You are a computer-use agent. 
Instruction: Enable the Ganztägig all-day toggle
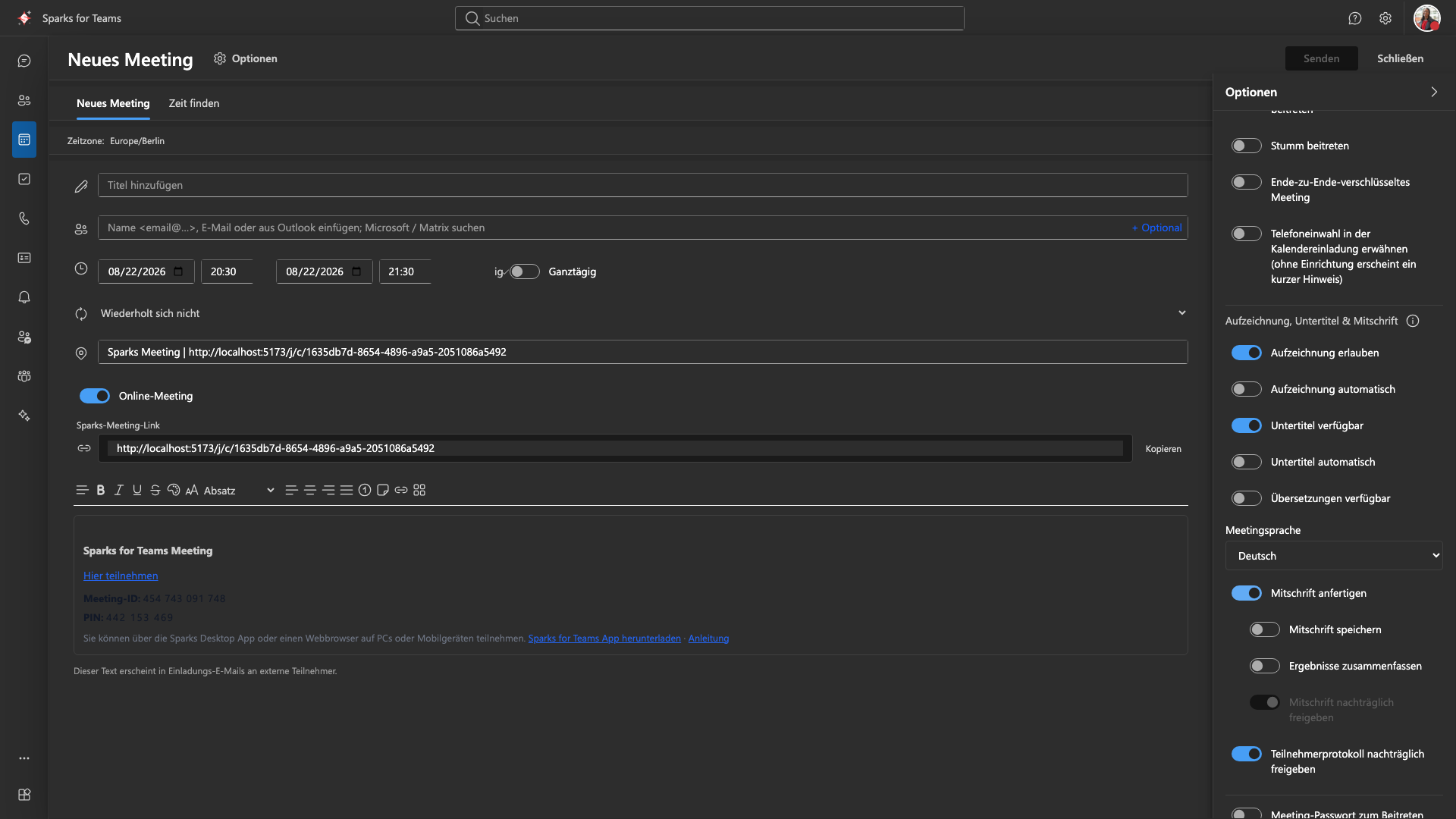tap(524, 271)
